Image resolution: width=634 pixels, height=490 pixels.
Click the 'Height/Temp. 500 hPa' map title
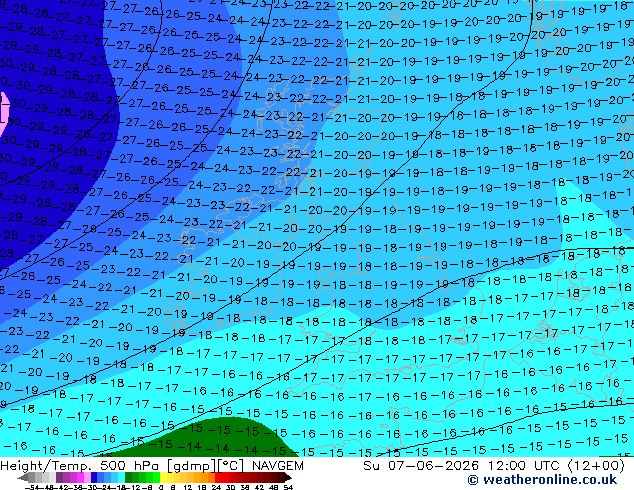[79, 466]
